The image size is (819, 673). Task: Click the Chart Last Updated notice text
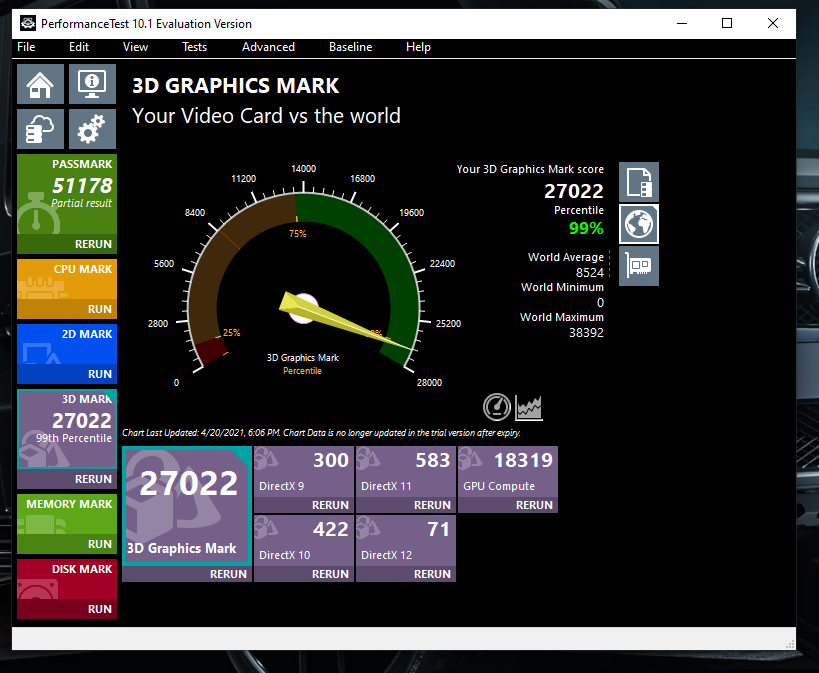pyautogui.click(x=321, y=433)
